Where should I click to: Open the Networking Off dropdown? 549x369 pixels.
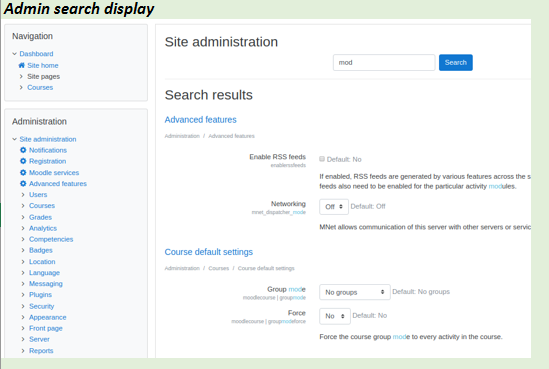pos(334,207)
